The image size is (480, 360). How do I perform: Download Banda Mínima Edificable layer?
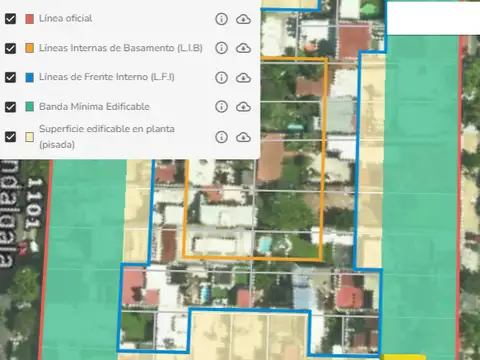(243, 107)
